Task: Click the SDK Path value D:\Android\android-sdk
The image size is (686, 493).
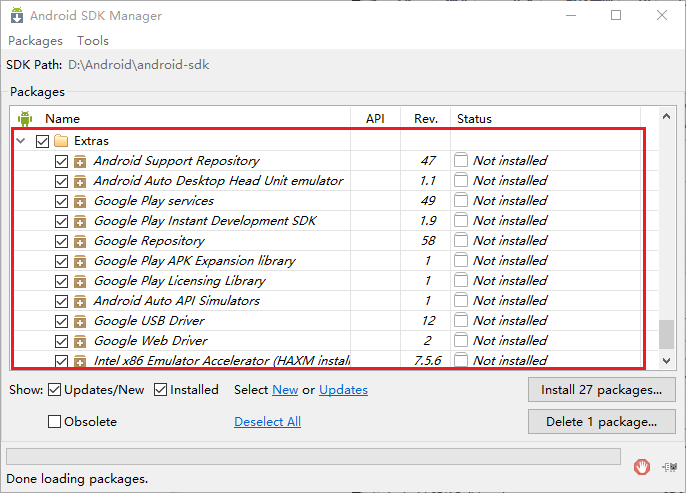Action: [139, 65]
